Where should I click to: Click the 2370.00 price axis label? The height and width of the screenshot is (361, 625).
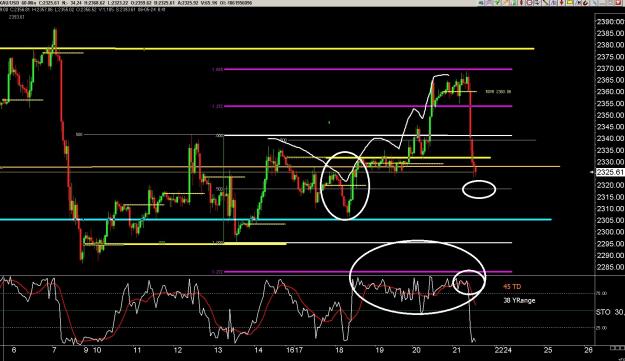[x=610, y=69]
